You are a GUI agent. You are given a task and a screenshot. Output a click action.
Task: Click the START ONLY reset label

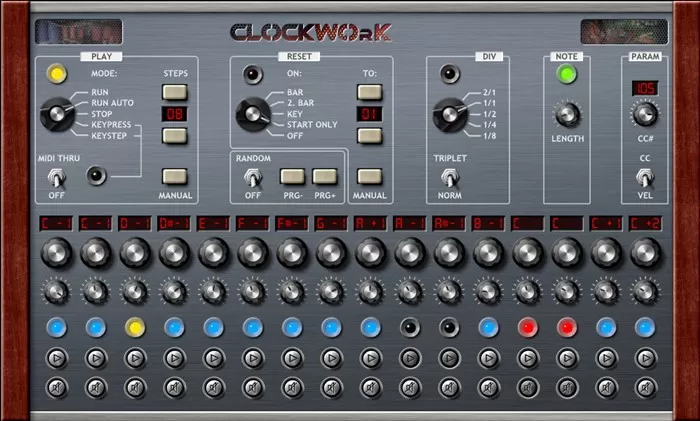[x=312, y=125]
